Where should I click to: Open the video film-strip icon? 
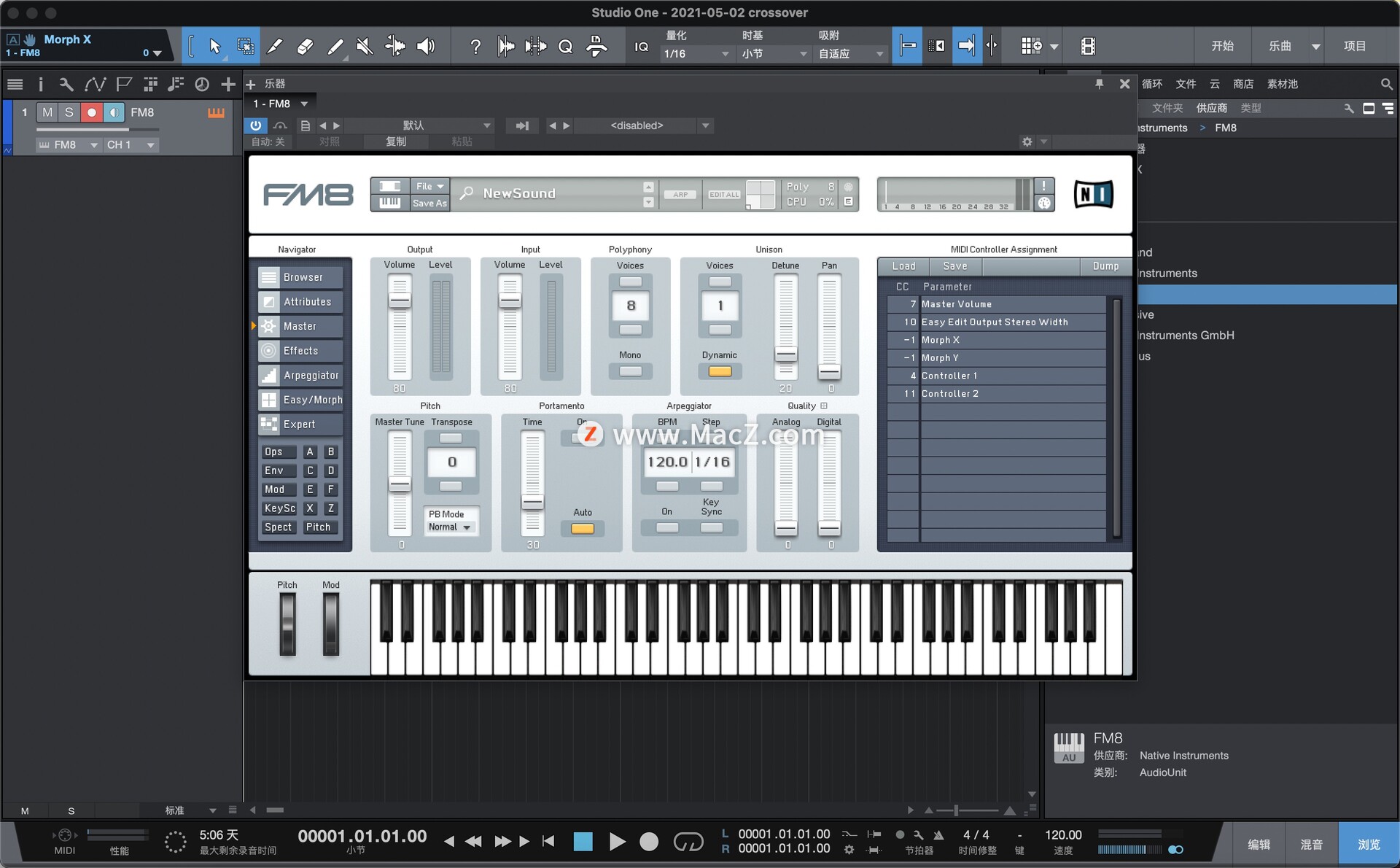pos(1088,46)
